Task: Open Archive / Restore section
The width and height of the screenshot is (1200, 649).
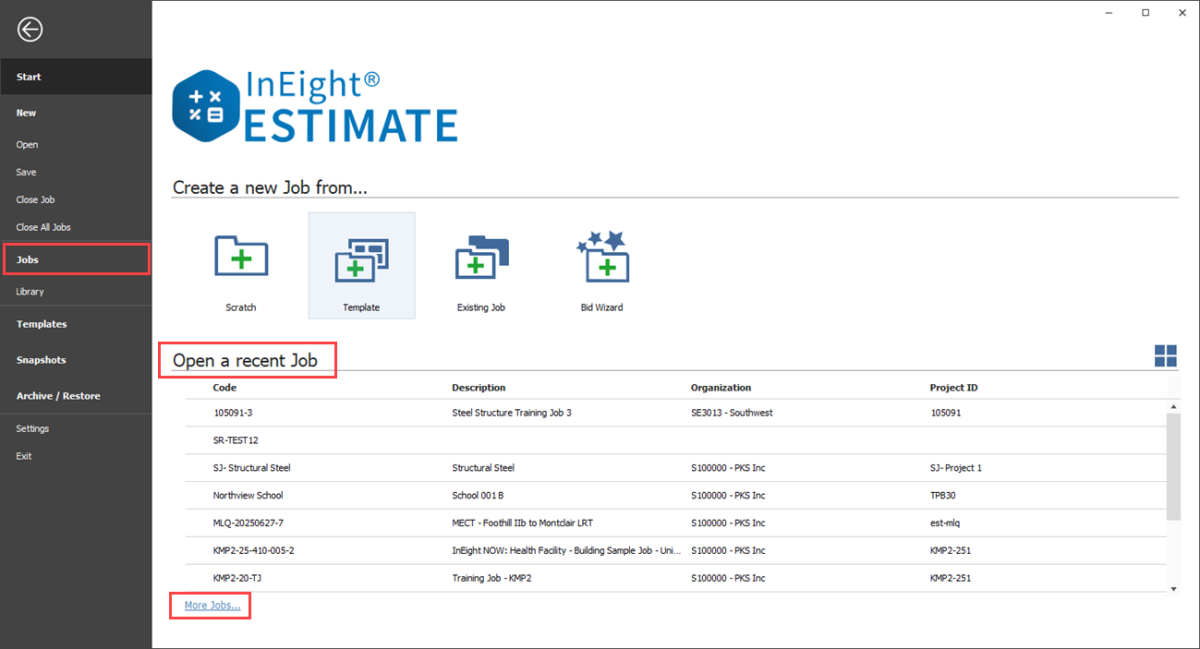Action: pyautogui.click(x=58, y=396)
